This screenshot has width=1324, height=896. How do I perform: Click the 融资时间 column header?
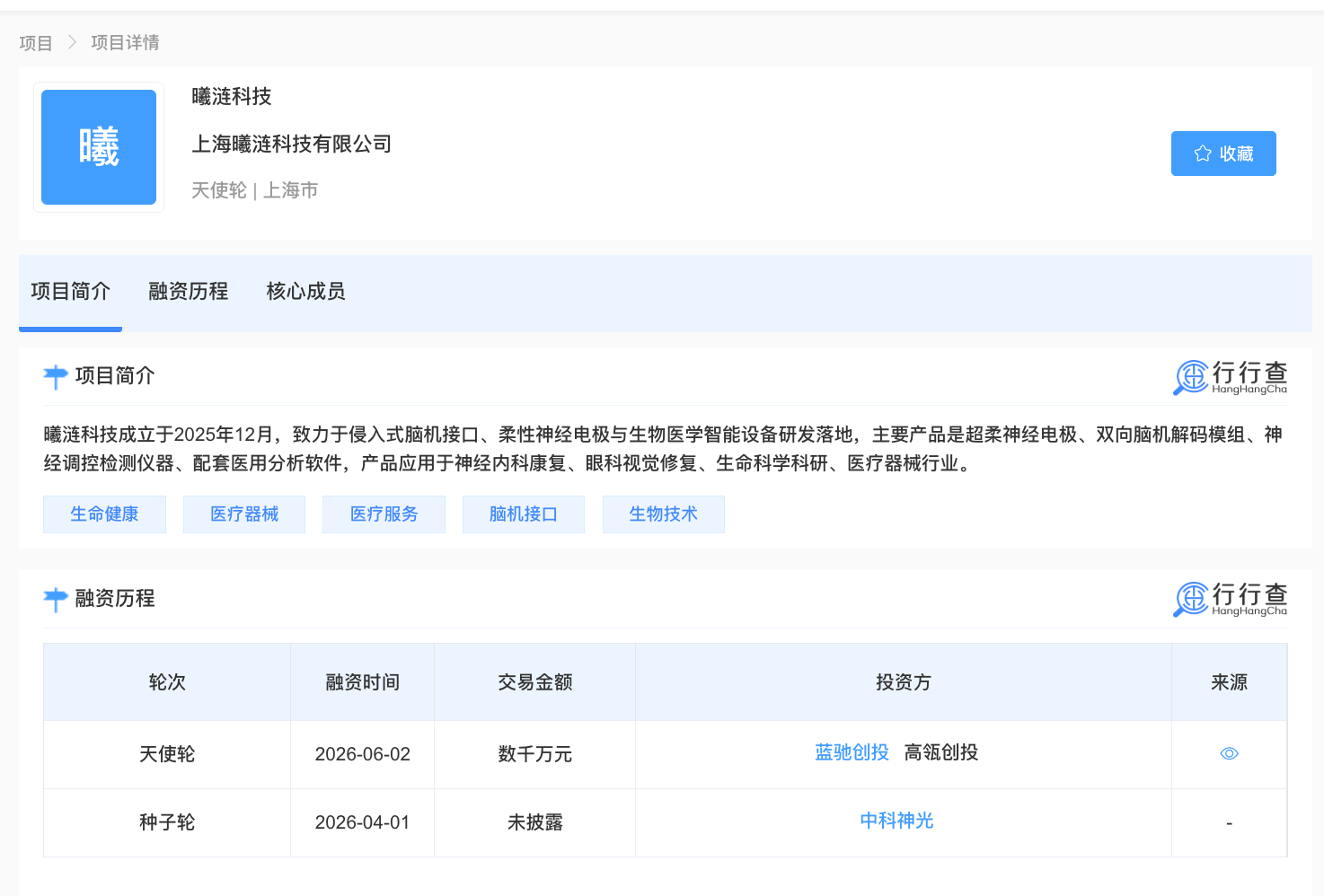point(363,682)
